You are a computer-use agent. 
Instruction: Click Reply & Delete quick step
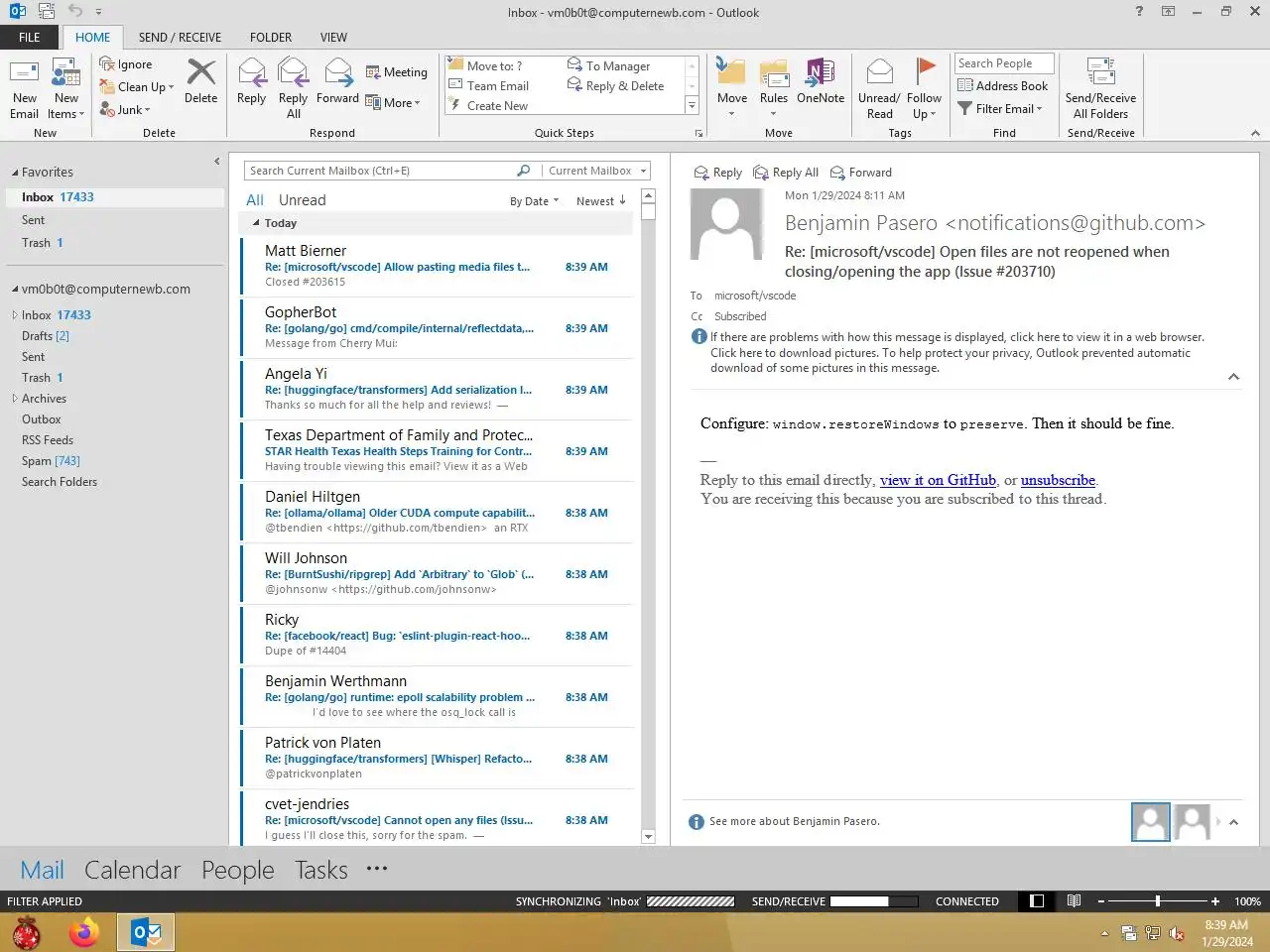pos(615,86)
